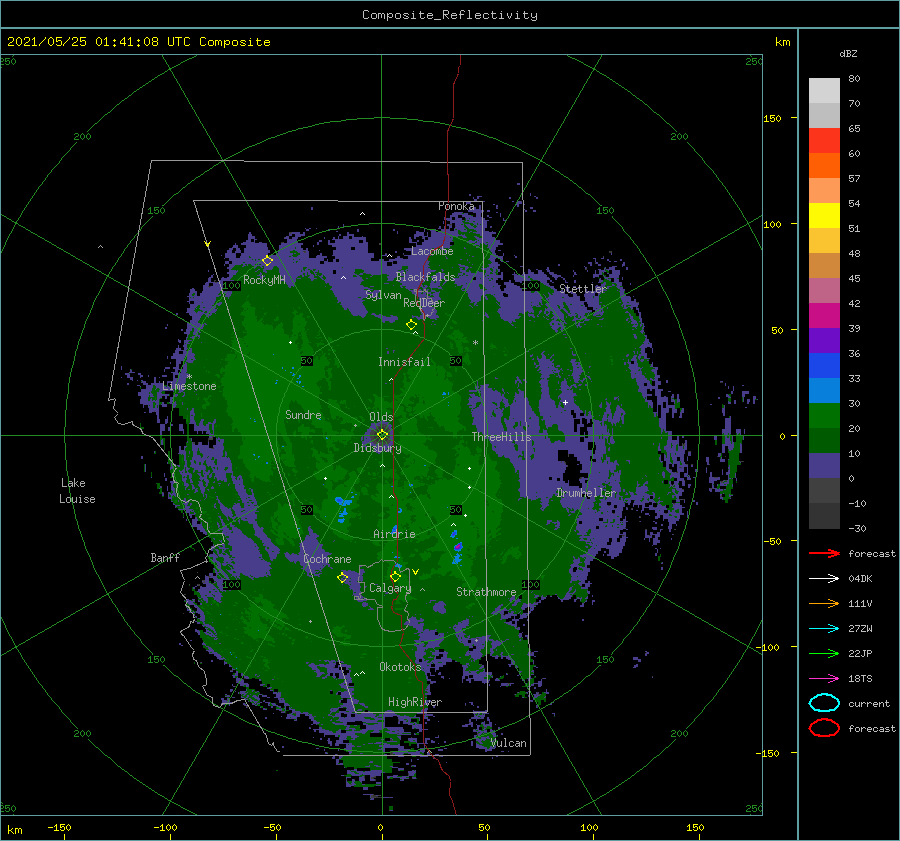Click the Ponoka city label
This screenshot has height=841, width=900.
[x=456, y=206]
